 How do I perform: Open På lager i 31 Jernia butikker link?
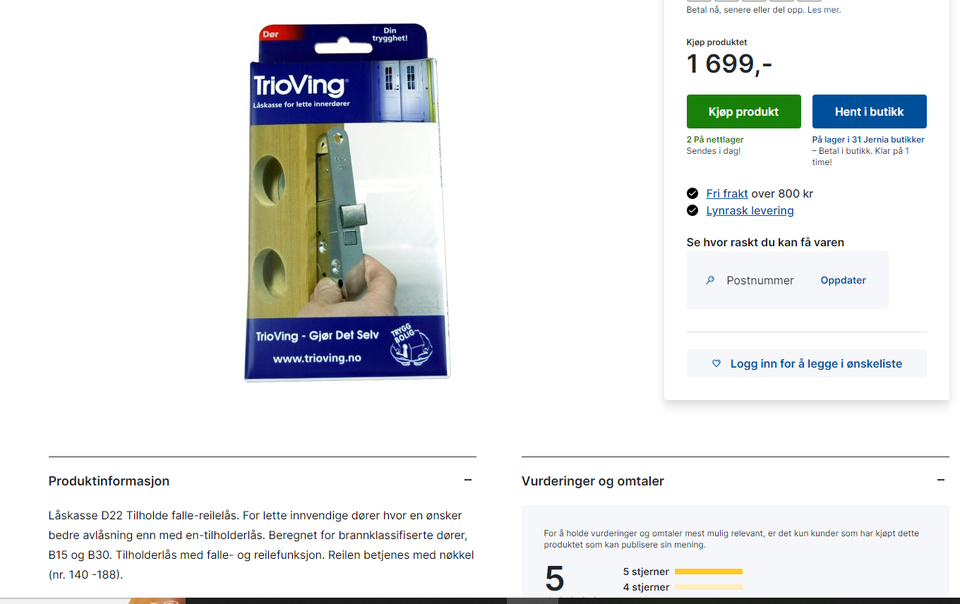point(868,140)
